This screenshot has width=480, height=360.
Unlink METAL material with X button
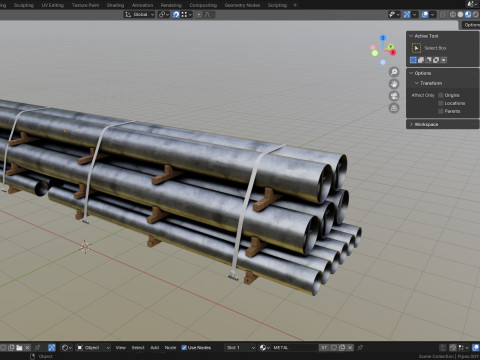350,348
